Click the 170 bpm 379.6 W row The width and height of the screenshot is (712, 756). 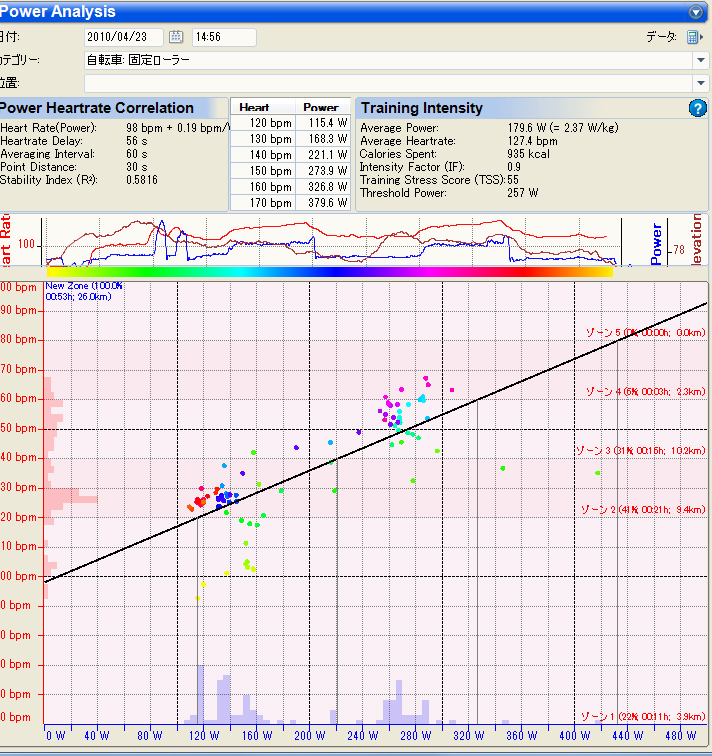click(291, 202)
